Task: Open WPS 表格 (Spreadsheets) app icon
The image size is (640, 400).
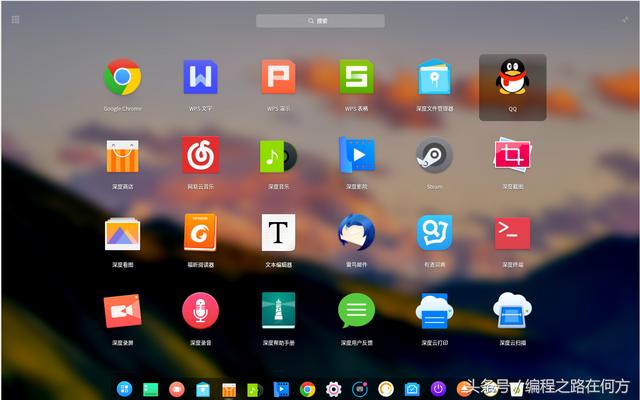Action: 356,77
